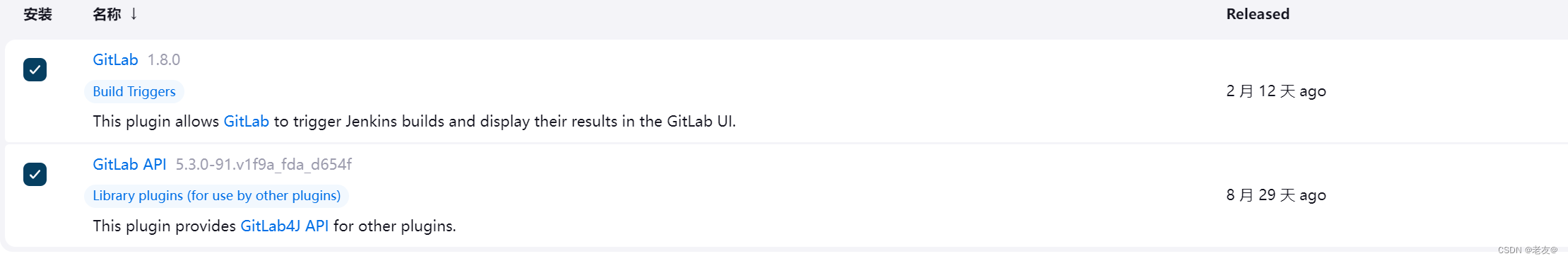Viewport: 1568px width, 261px height.
Task: Open the GitLab4J API link
Action: point(284,226)
